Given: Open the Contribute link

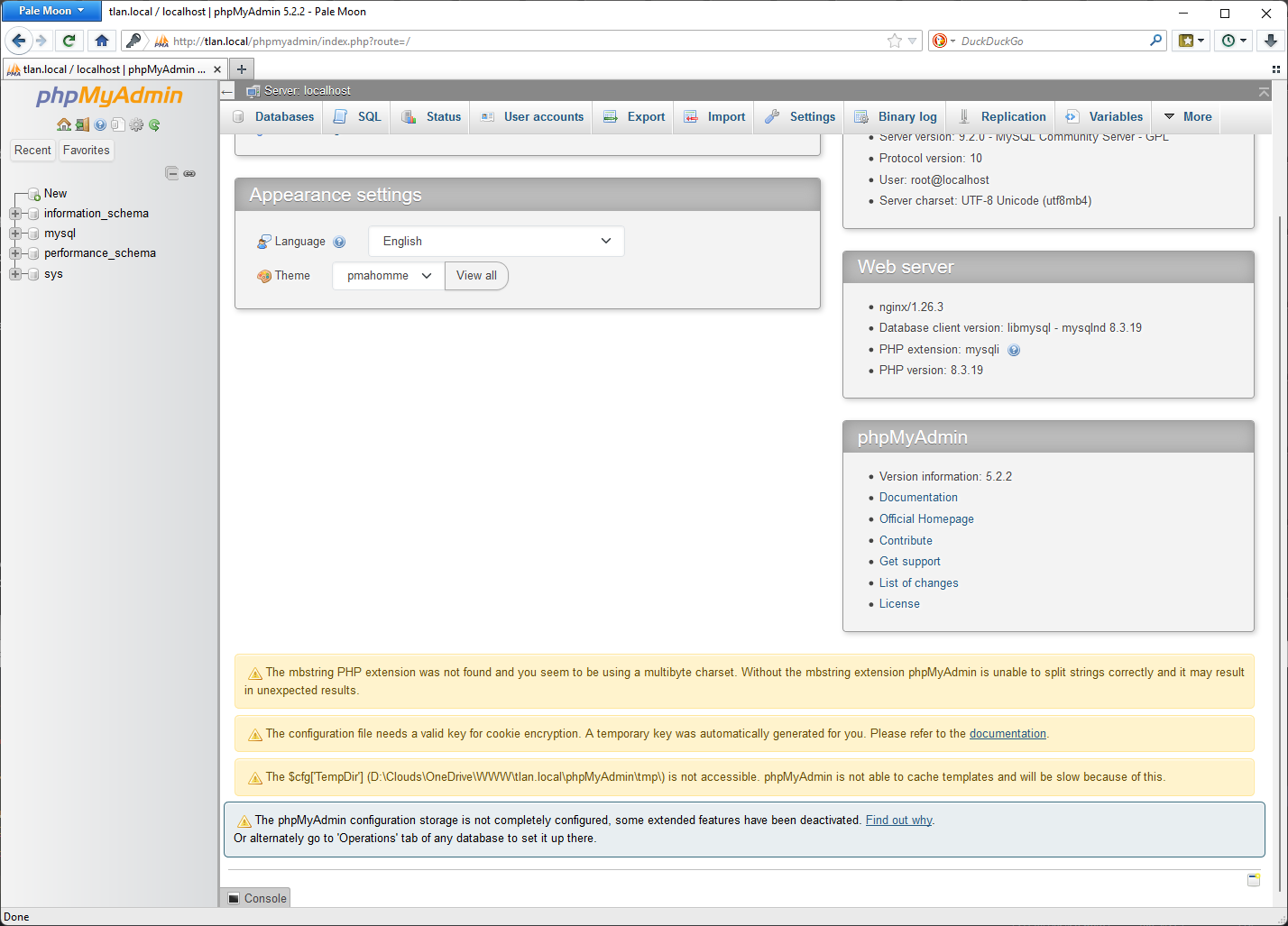Looking at the screenshot, I should [x=906, y=541].
